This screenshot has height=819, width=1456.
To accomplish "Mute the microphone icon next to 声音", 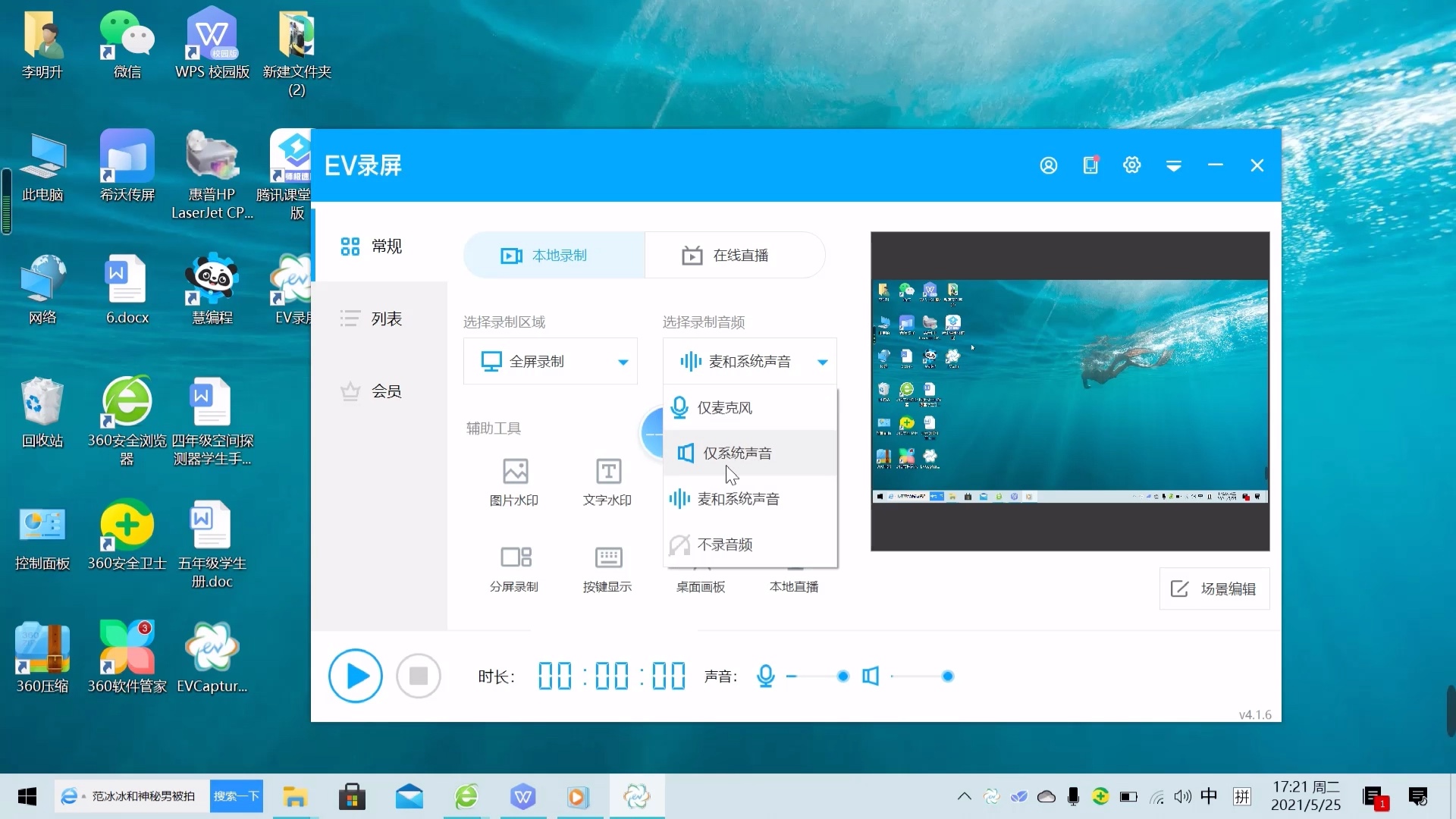I will coord(766,676).
